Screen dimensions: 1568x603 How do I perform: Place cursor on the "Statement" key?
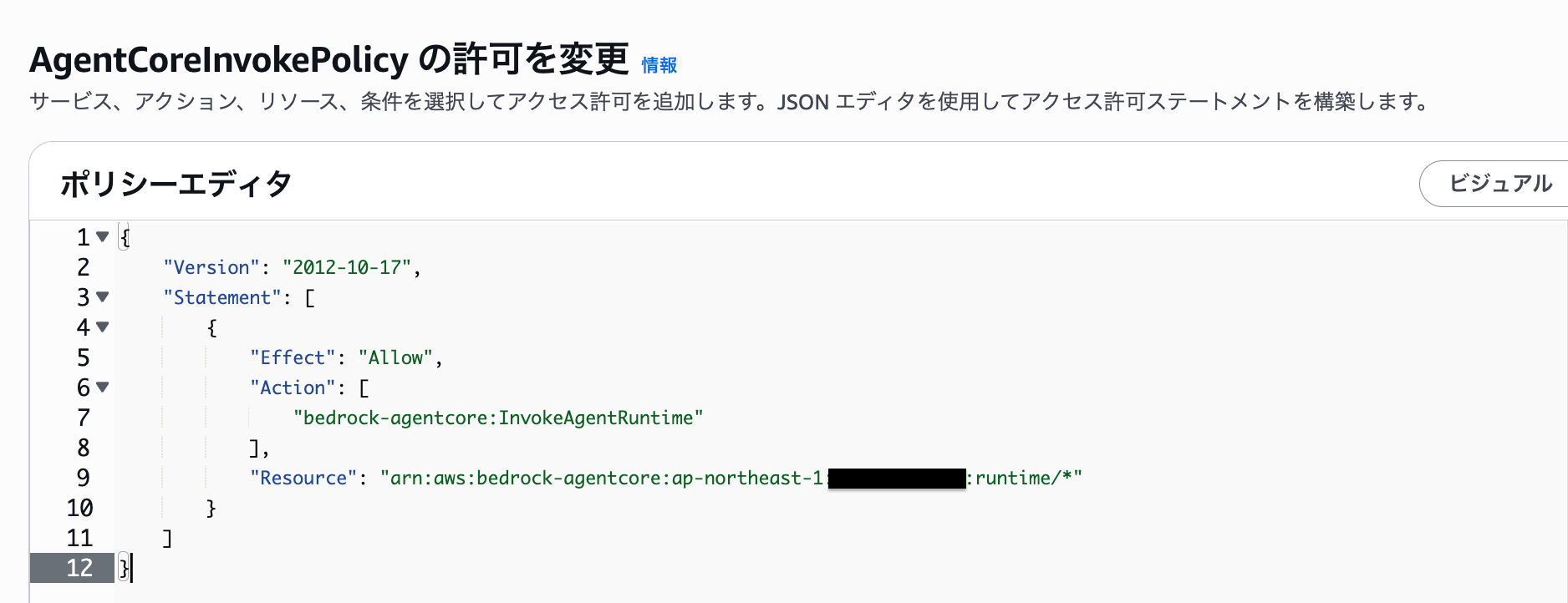[222, 297]
